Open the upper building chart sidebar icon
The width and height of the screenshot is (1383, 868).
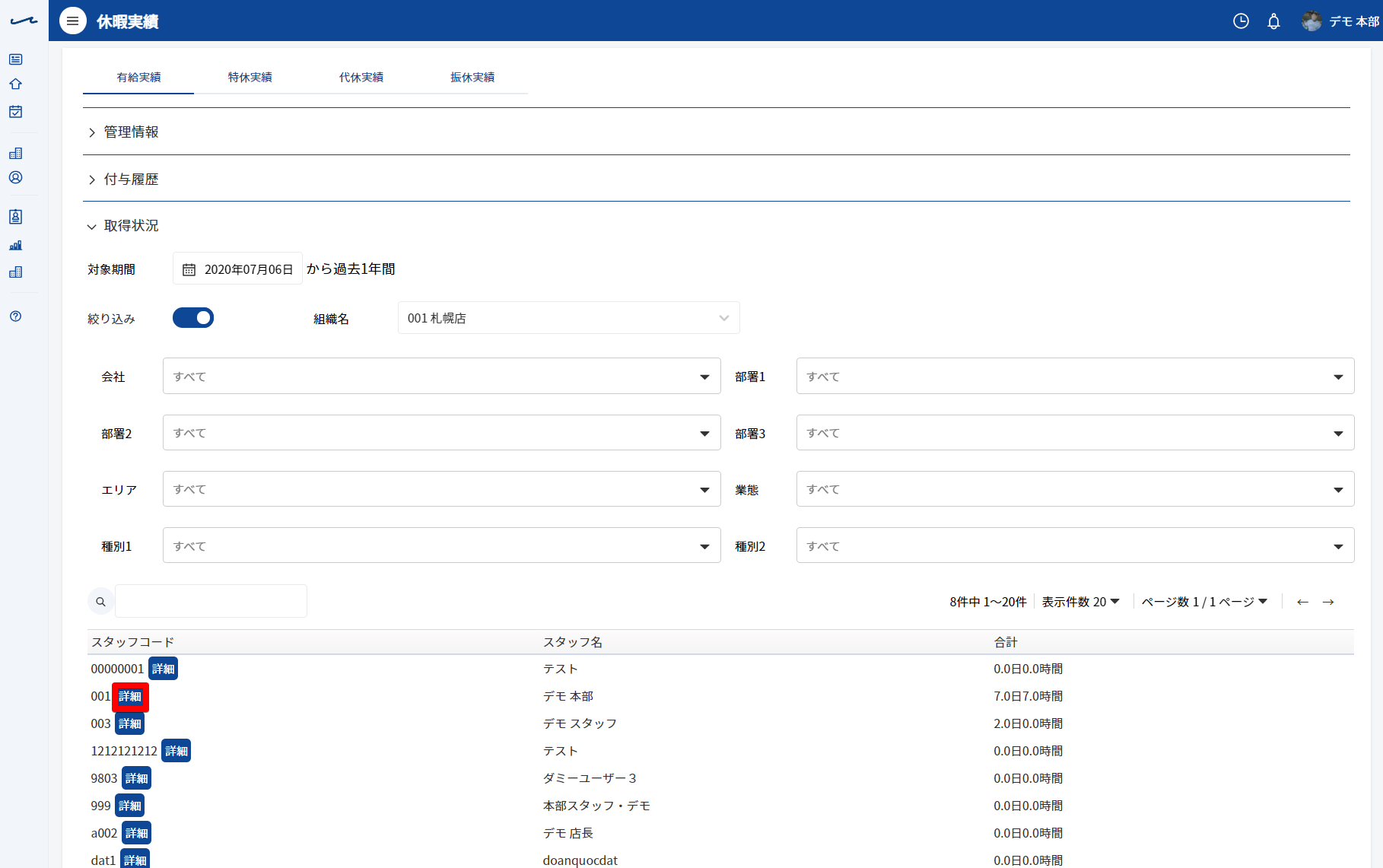(x=15, y=153)
